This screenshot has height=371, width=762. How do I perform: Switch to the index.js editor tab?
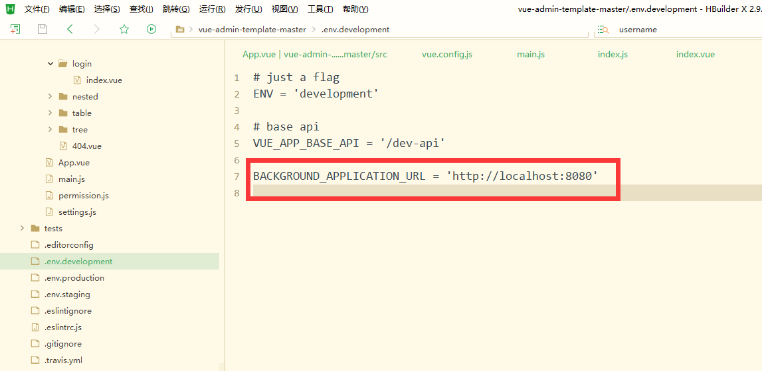point(612,54)
